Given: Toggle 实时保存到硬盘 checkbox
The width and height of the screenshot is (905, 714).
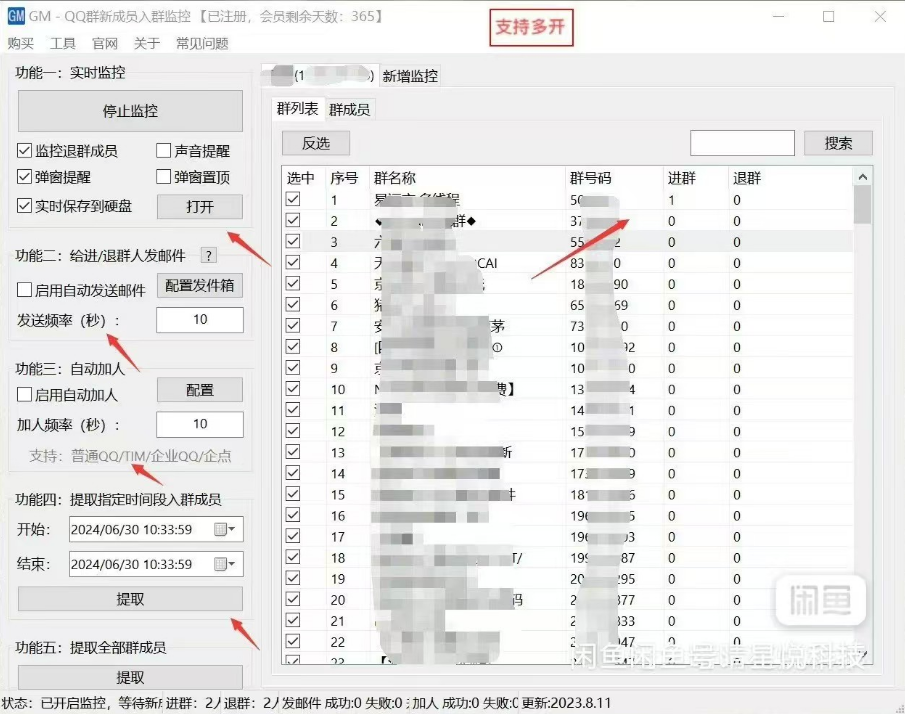Looking at the screenshot, I should [24, 205].
